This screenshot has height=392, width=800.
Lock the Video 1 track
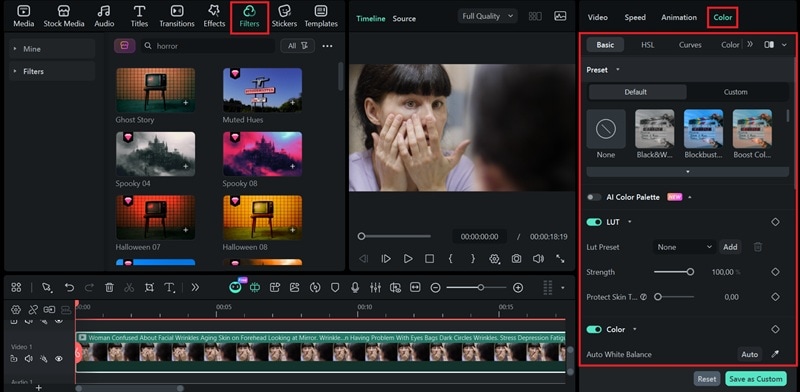[14, 359]
